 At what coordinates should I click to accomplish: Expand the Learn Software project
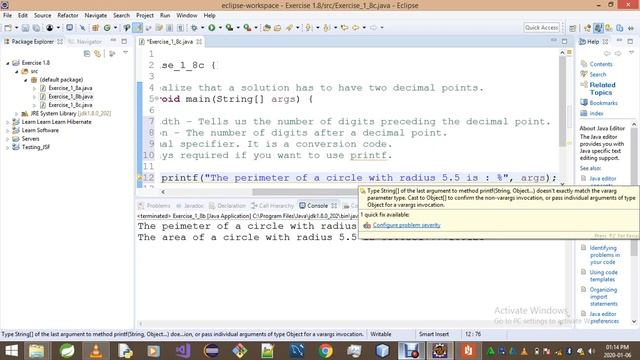(x=7, y=130)
